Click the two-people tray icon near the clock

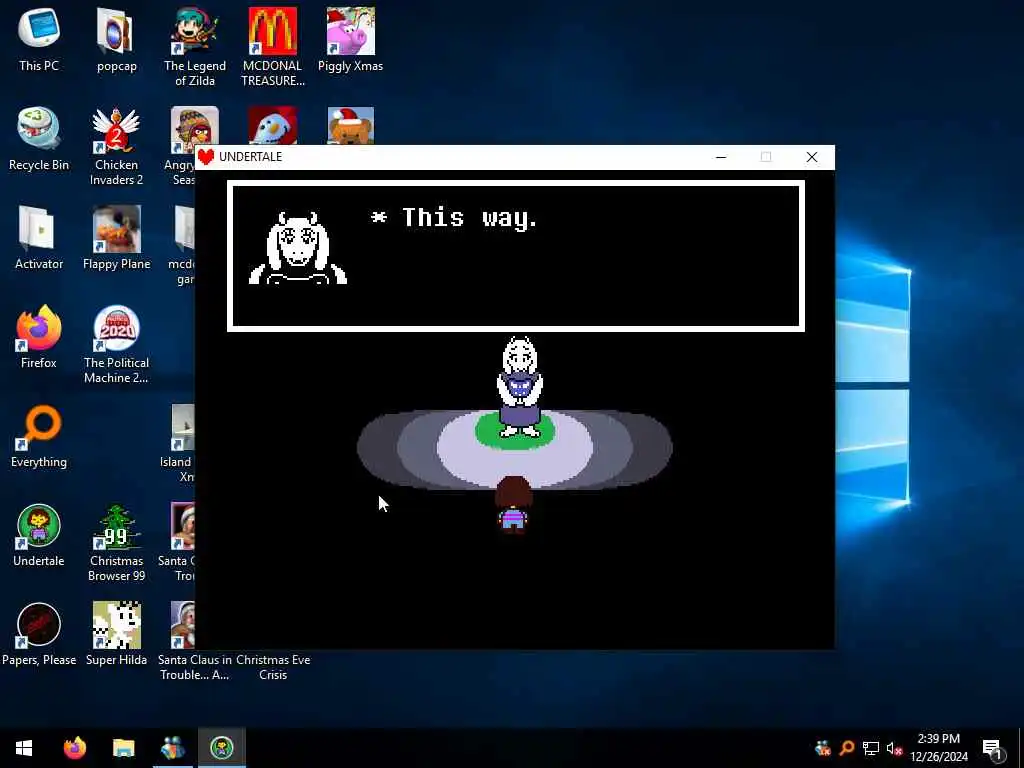823,748
